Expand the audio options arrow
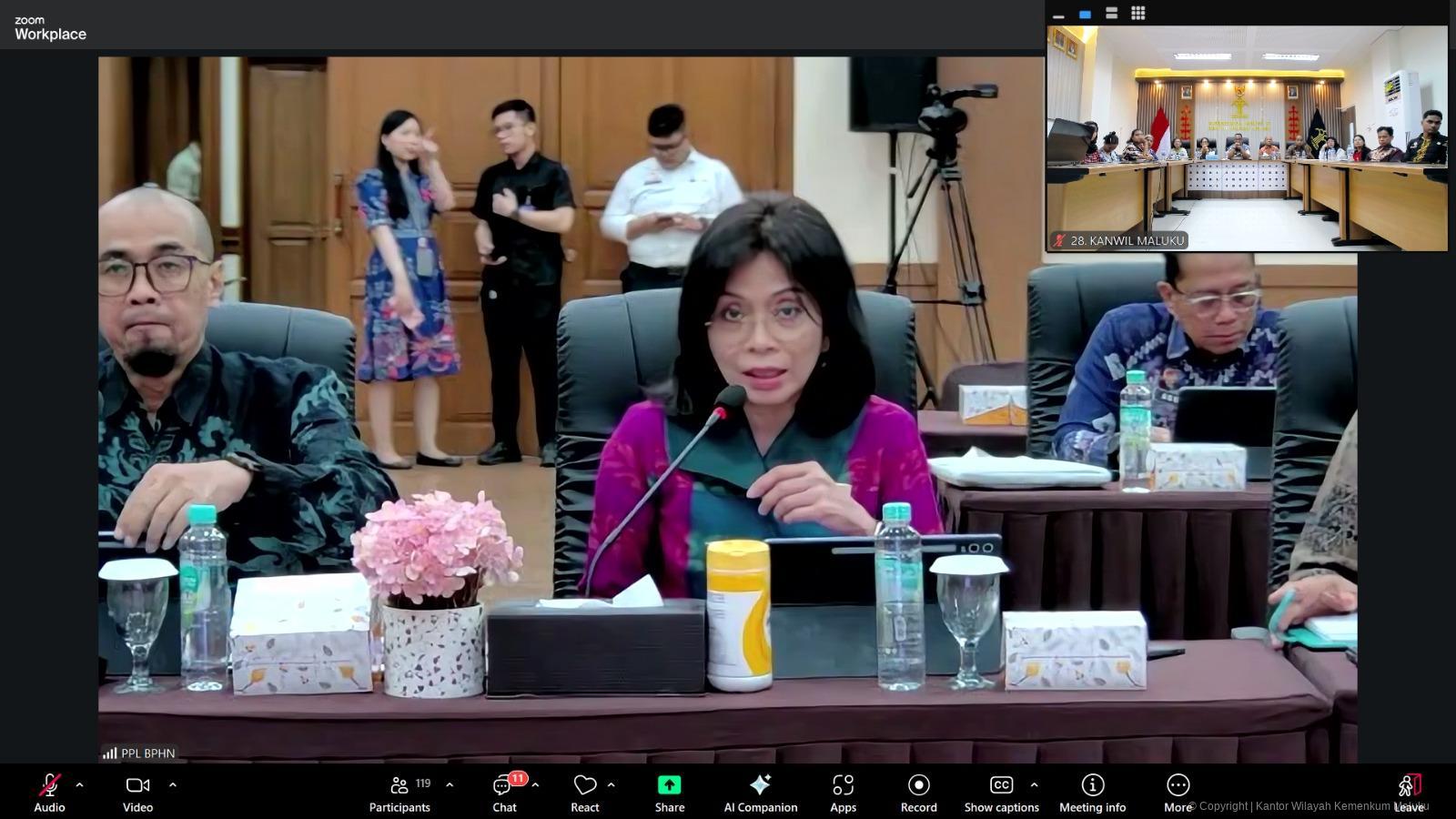 click(x=80, y=784)
